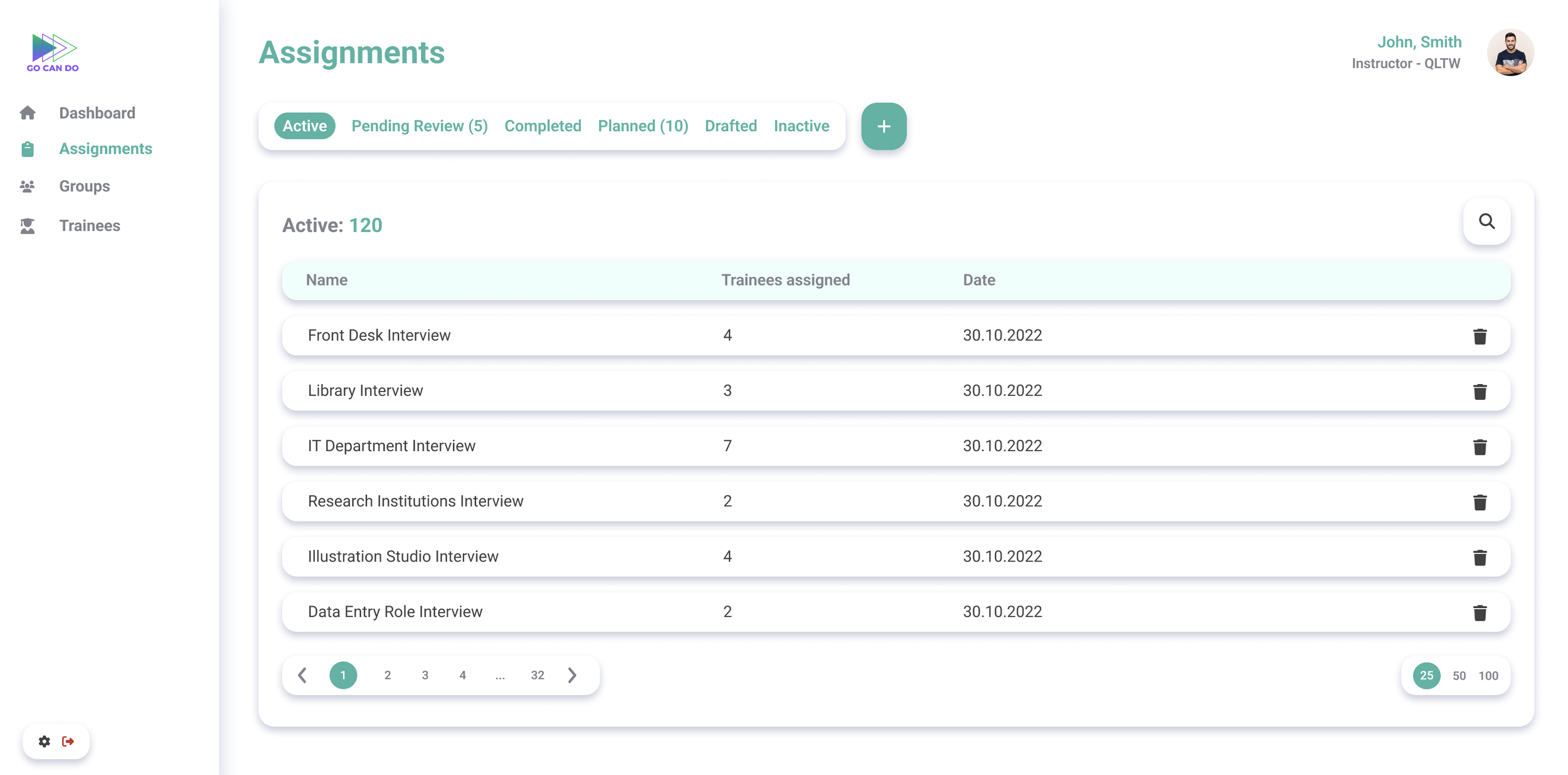Go to next page chevron

[572, 675]
